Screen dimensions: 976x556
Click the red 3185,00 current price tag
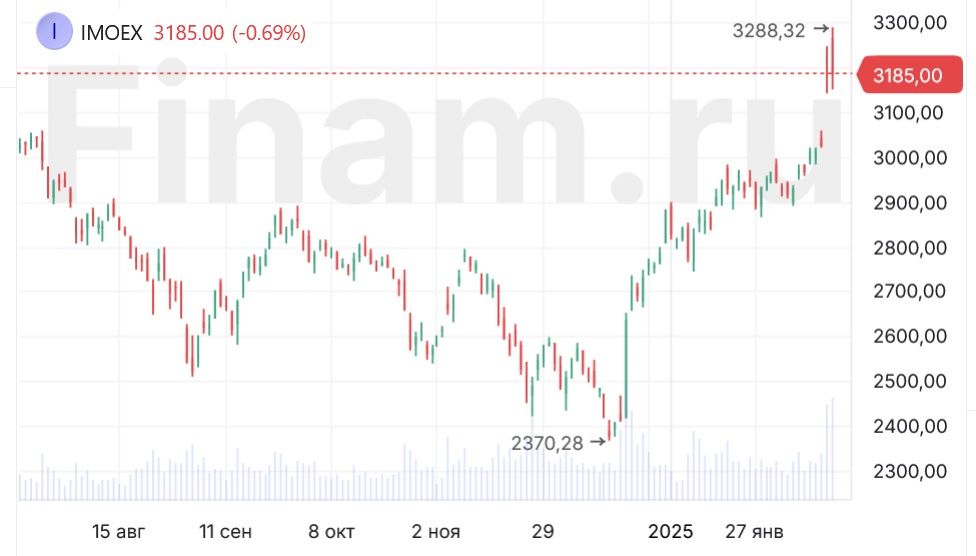click(907, 75)
